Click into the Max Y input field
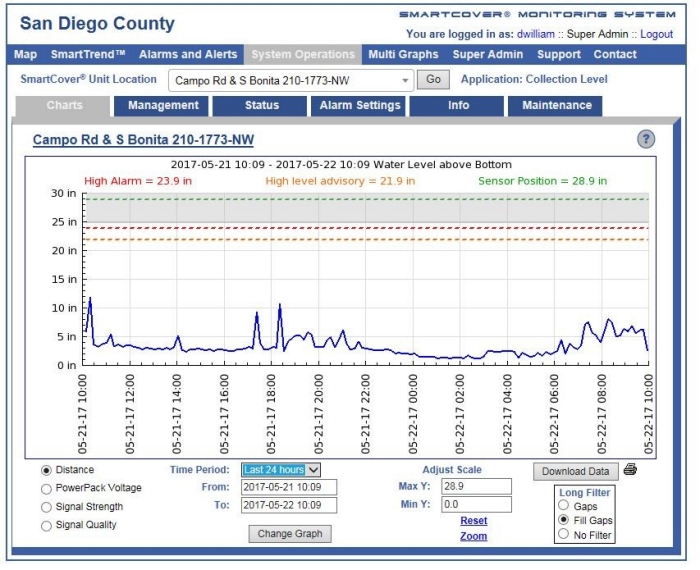700x570 pixels. [476, 486]
